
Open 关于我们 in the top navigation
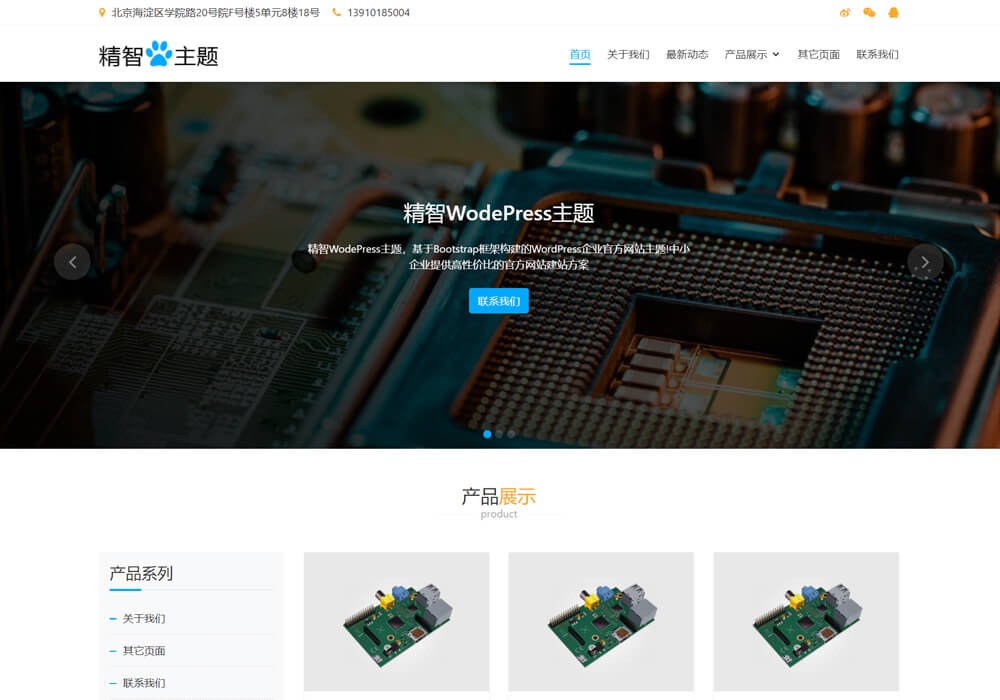[628, 54]
